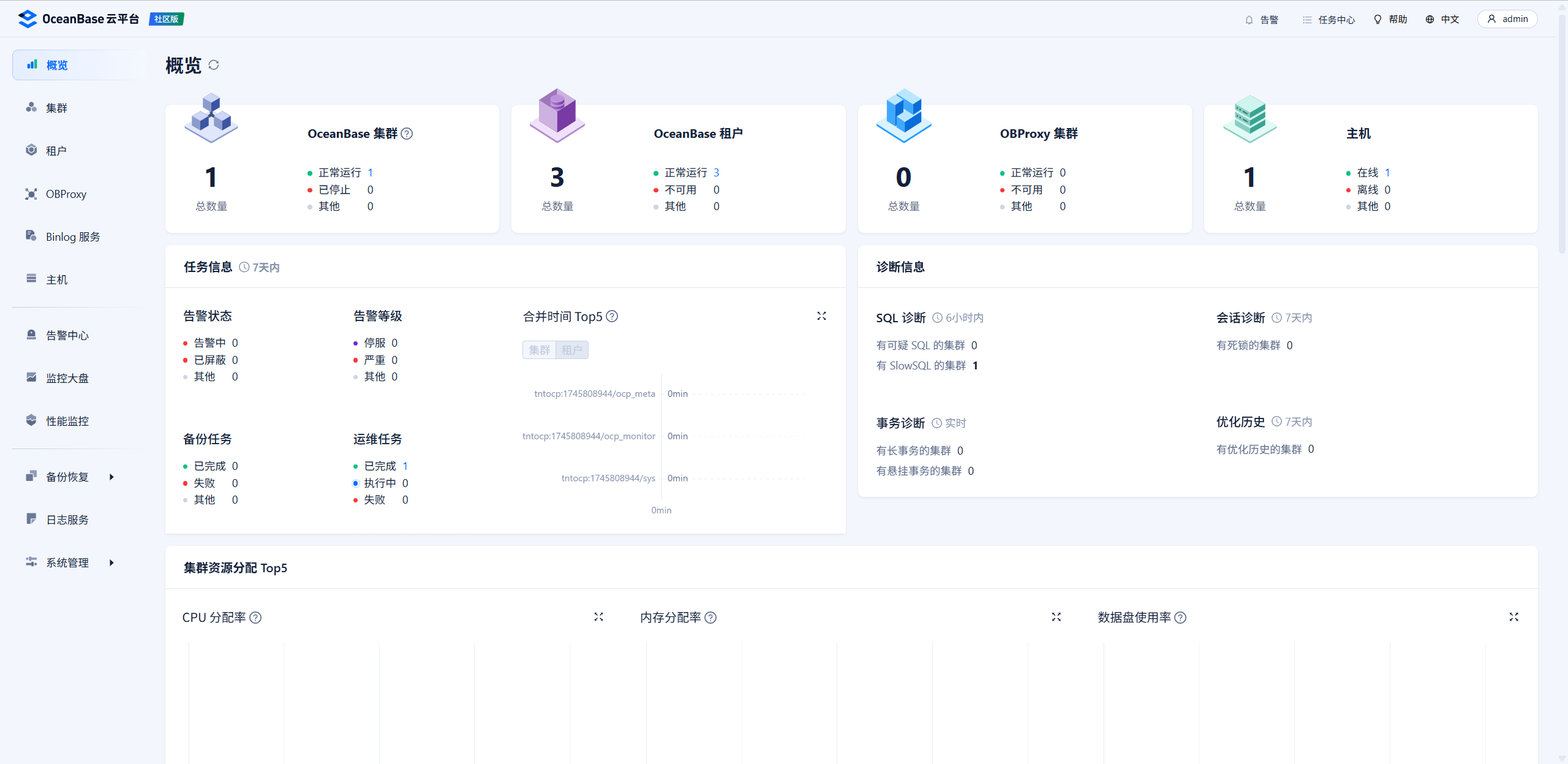Maximize the 内存分配率 chart
Screen dimensions: 1568x764
pyautogui.click(x=1056, y=617)
